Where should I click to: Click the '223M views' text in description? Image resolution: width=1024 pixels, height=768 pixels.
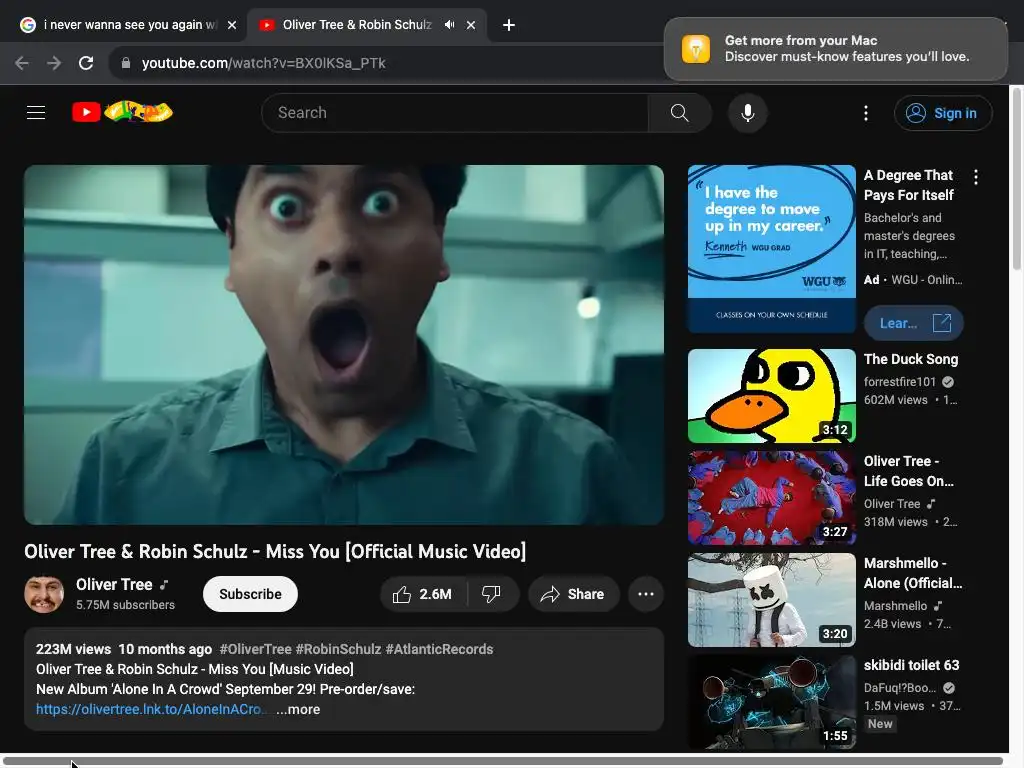73,649
